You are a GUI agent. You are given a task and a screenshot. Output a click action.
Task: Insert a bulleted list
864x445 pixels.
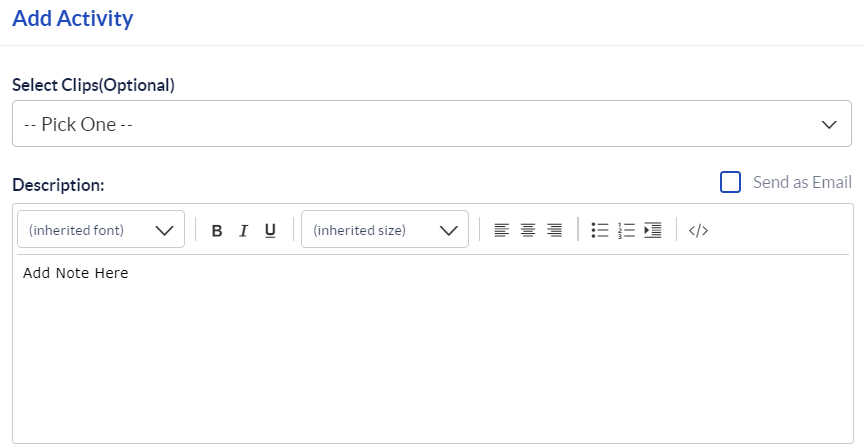[x=600, y=230]
